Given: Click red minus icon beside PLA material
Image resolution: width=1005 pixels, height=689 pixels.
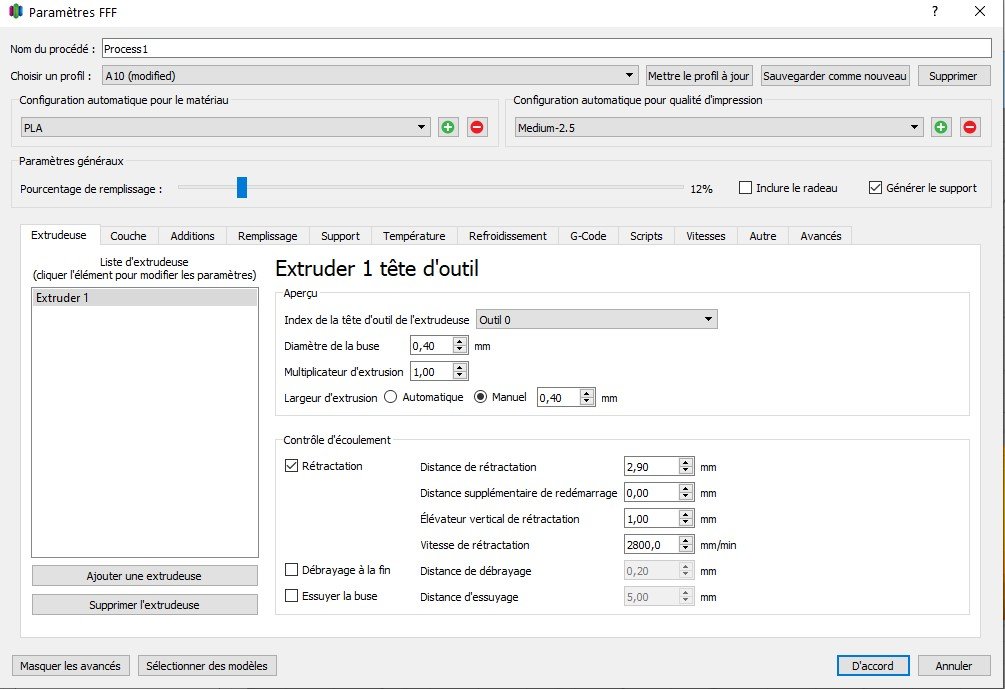Looking at the screenshot, I should pyautogui.click(x=477, y=127).
